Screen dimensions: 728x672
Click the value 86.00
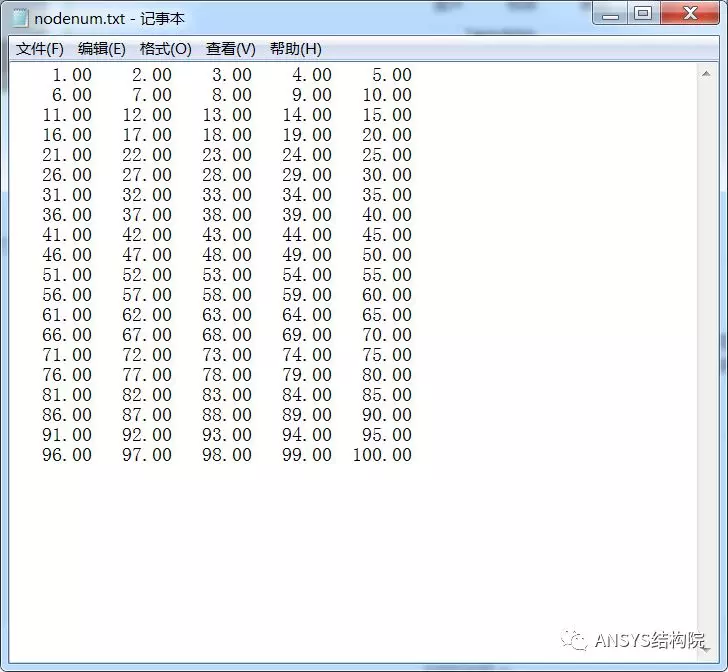67,415
